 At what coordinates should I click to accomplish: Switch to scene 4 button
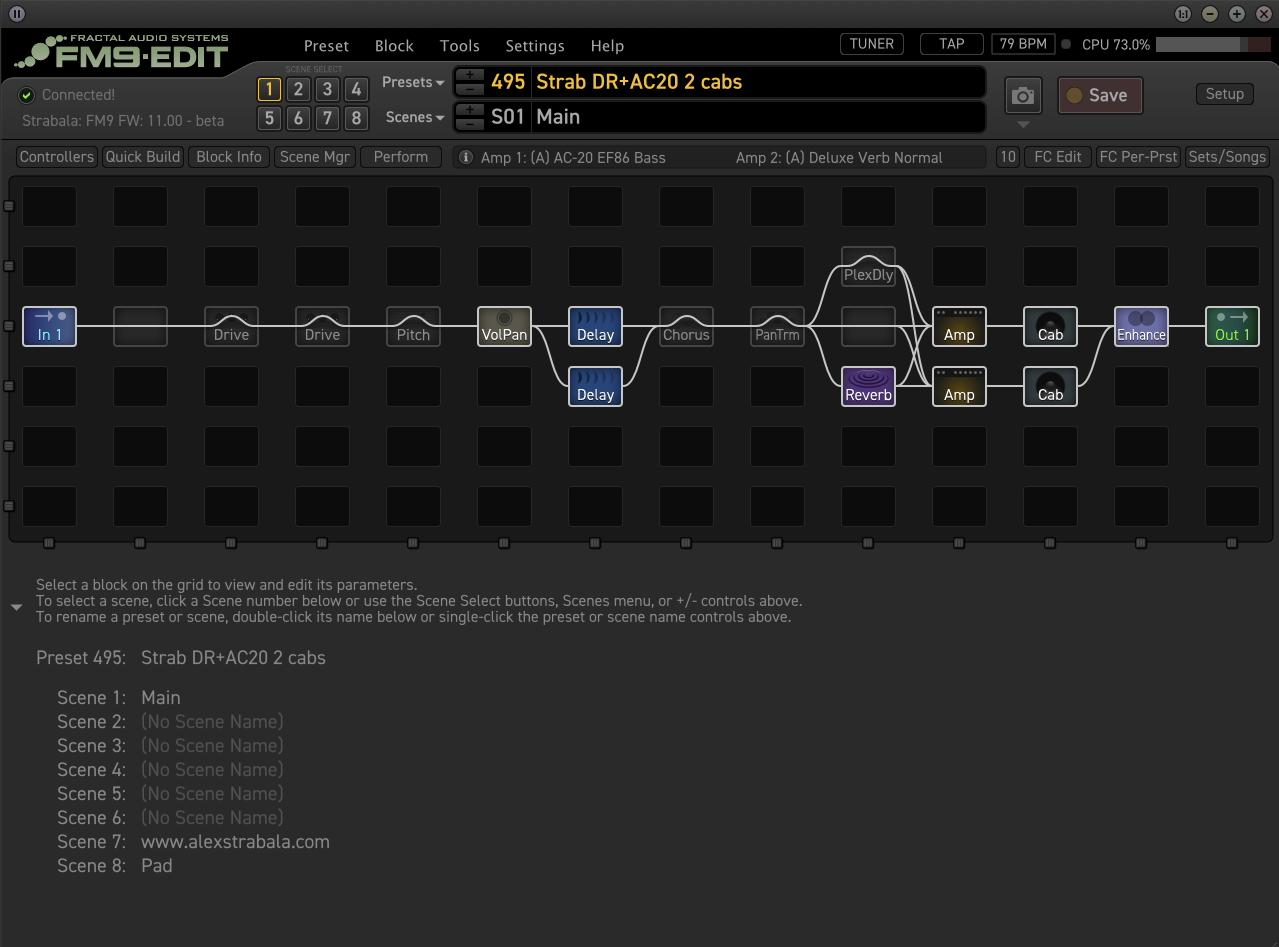pyautogui.click(x=356, y=89)
